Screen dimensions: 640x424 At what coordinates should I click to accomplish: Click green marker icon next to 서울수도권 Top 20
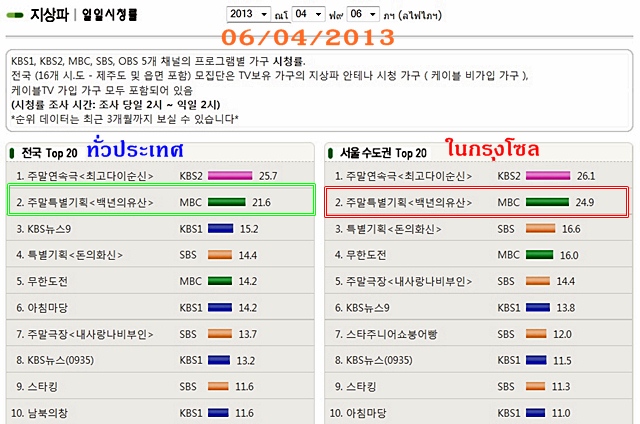coord(330,153)
